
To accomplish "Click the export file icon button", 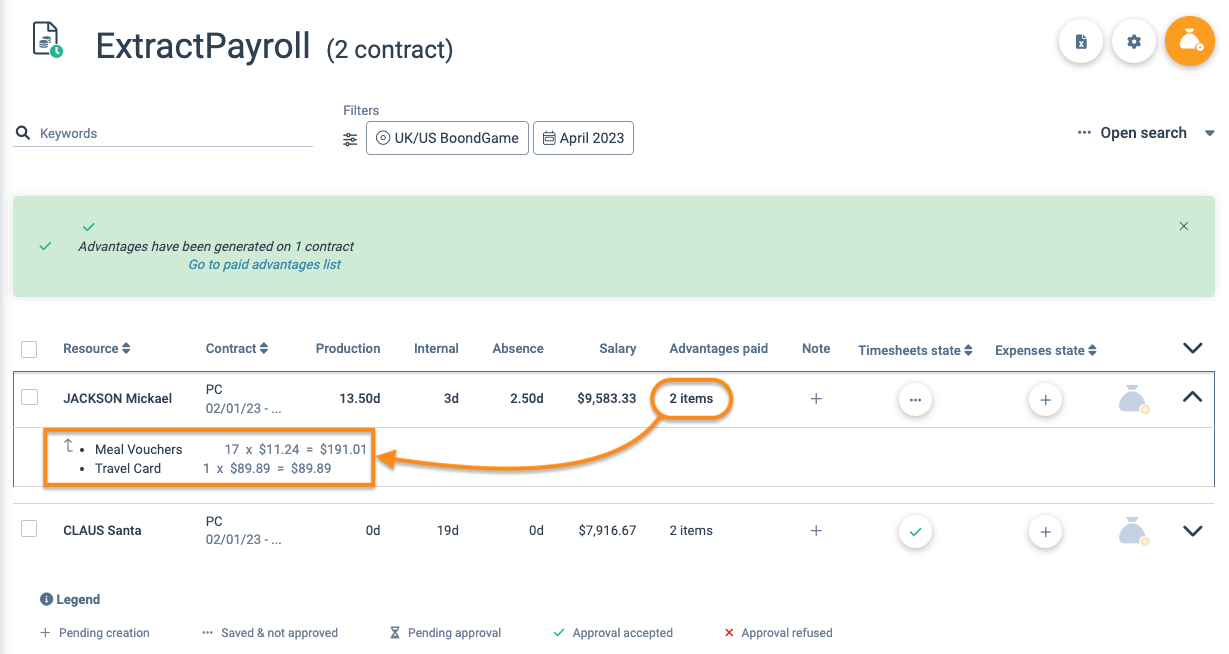I will [1080, 42].
